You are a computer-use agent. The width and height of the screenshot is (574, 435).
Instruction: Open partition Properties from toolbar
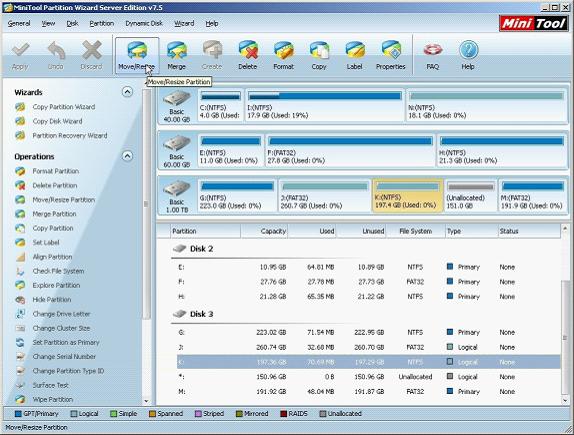[x=391, y=55]
